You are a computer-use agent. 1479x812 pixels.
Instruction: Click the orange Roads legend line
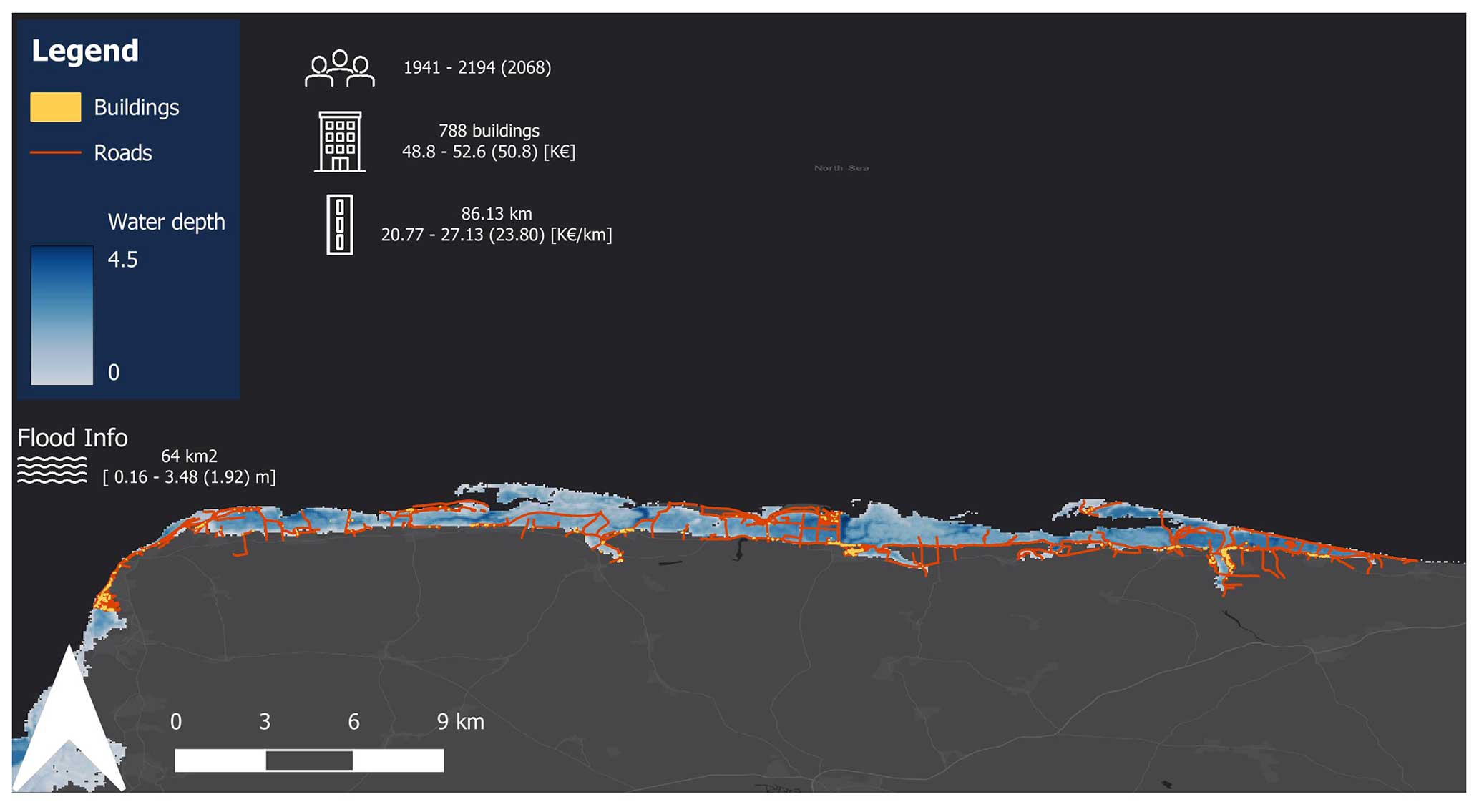click(x=55, y=152)
